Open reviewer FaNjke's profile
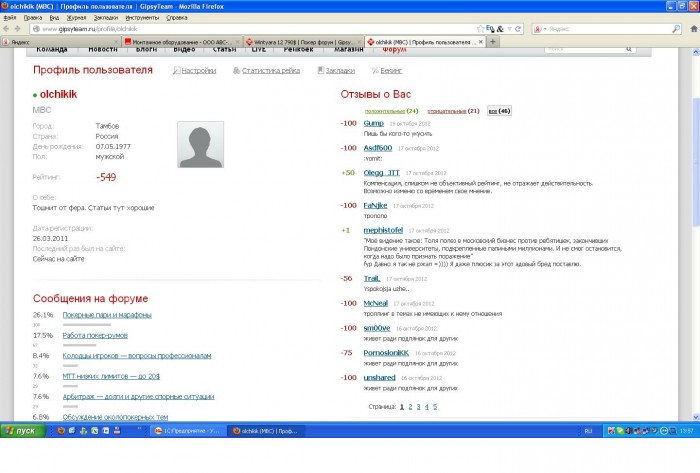The height and width of the screenshot is (473, 700). point(375,205)
